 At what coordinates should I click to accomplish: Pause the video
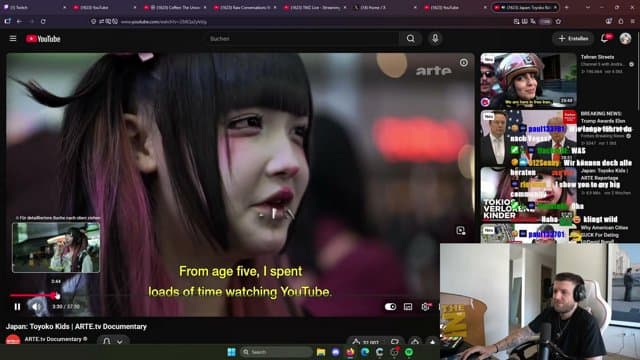[17, 307]
